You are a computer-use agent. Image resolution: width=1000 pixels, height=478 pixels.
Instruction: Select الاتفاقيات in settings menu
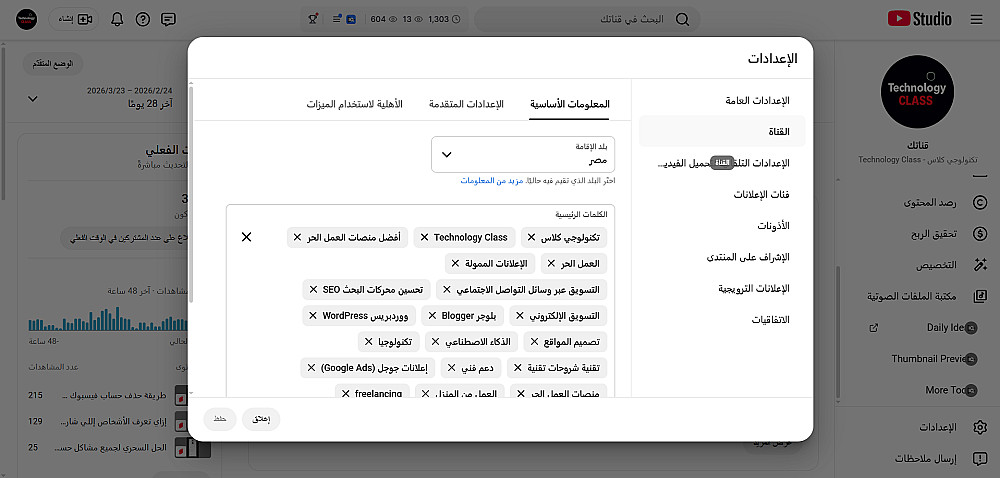(723, 319)
